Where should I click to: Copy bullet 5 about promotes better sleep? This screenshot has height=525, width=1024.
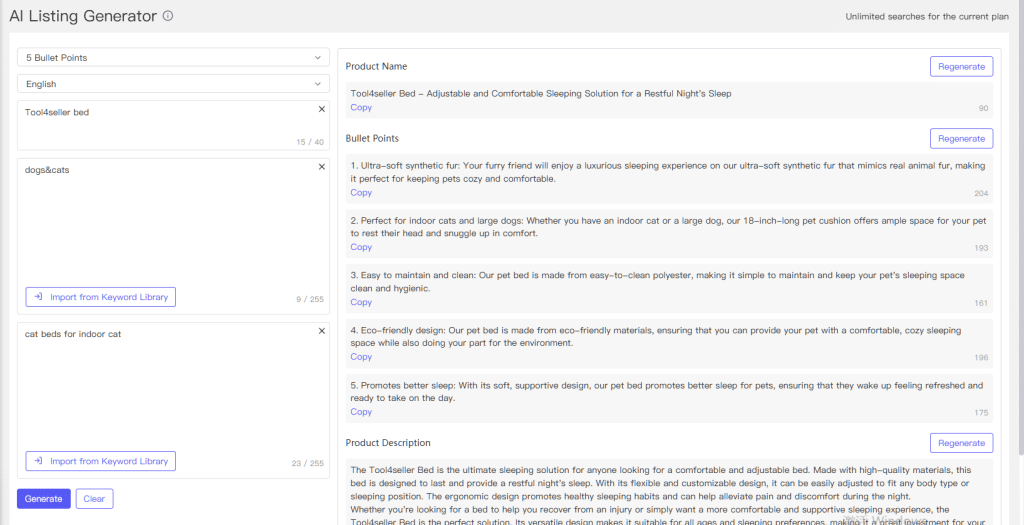361,412
